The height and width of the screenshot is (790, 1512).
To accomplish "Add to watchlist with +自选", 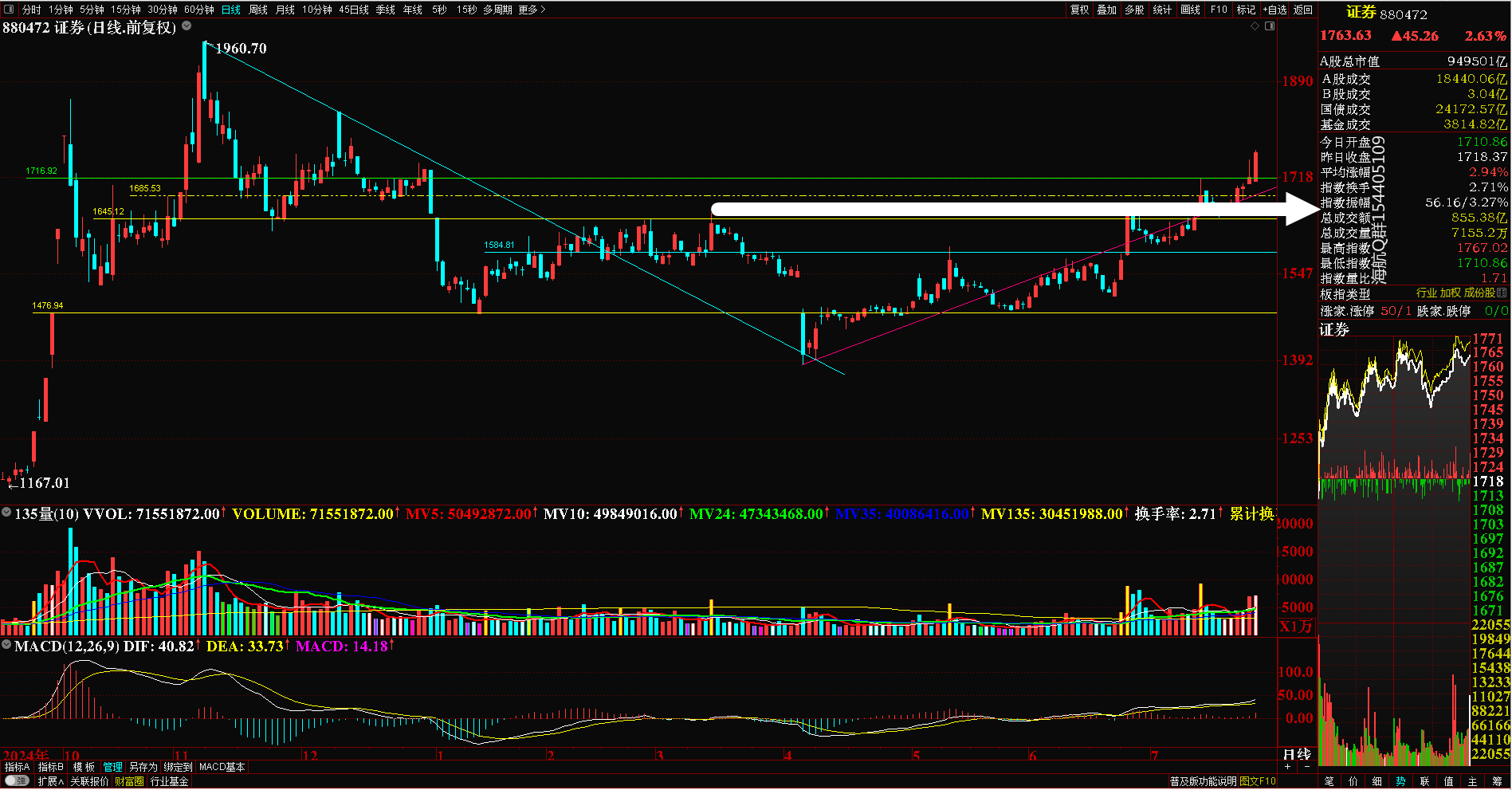I will point(1275,10).
